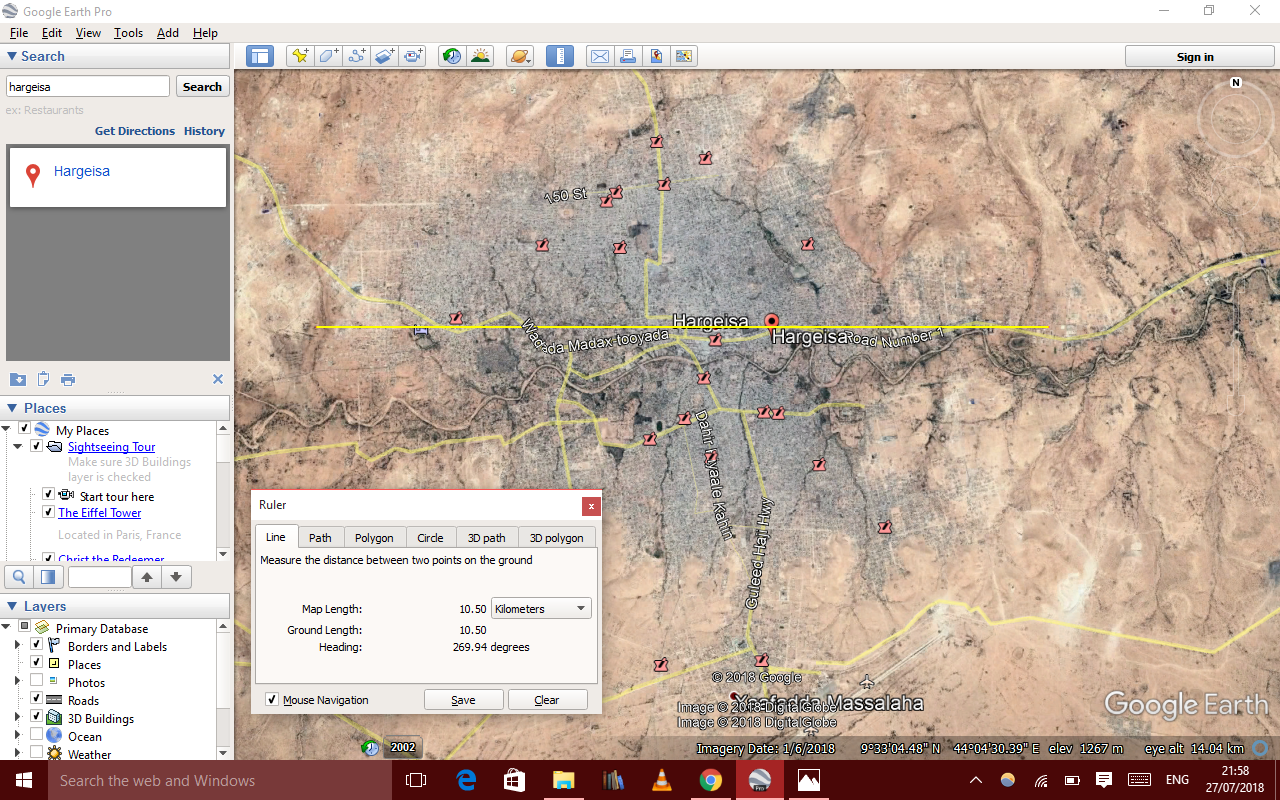Open the Add Image Overlay tool
The image size is (1280, 800).
[x=385, y=57]
